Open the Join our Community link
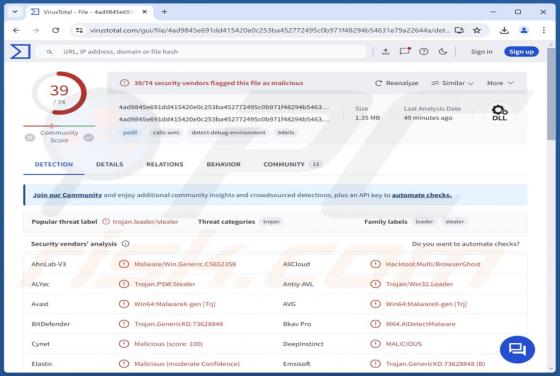The width and height of the screenshot is (560, 376). coord(68,195)
